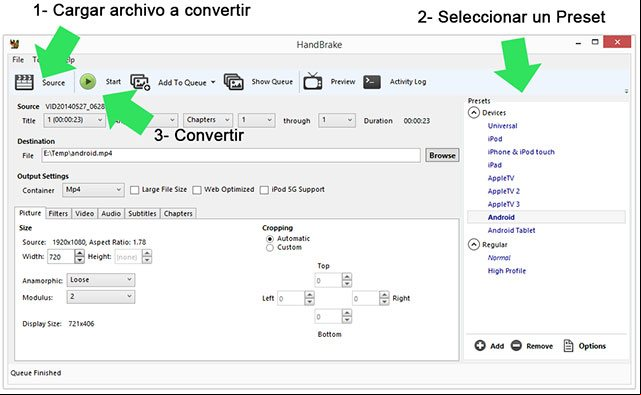641x395 pixels.
Task: Enable Large File Size checkbox
Action: [x=134, y=190]
